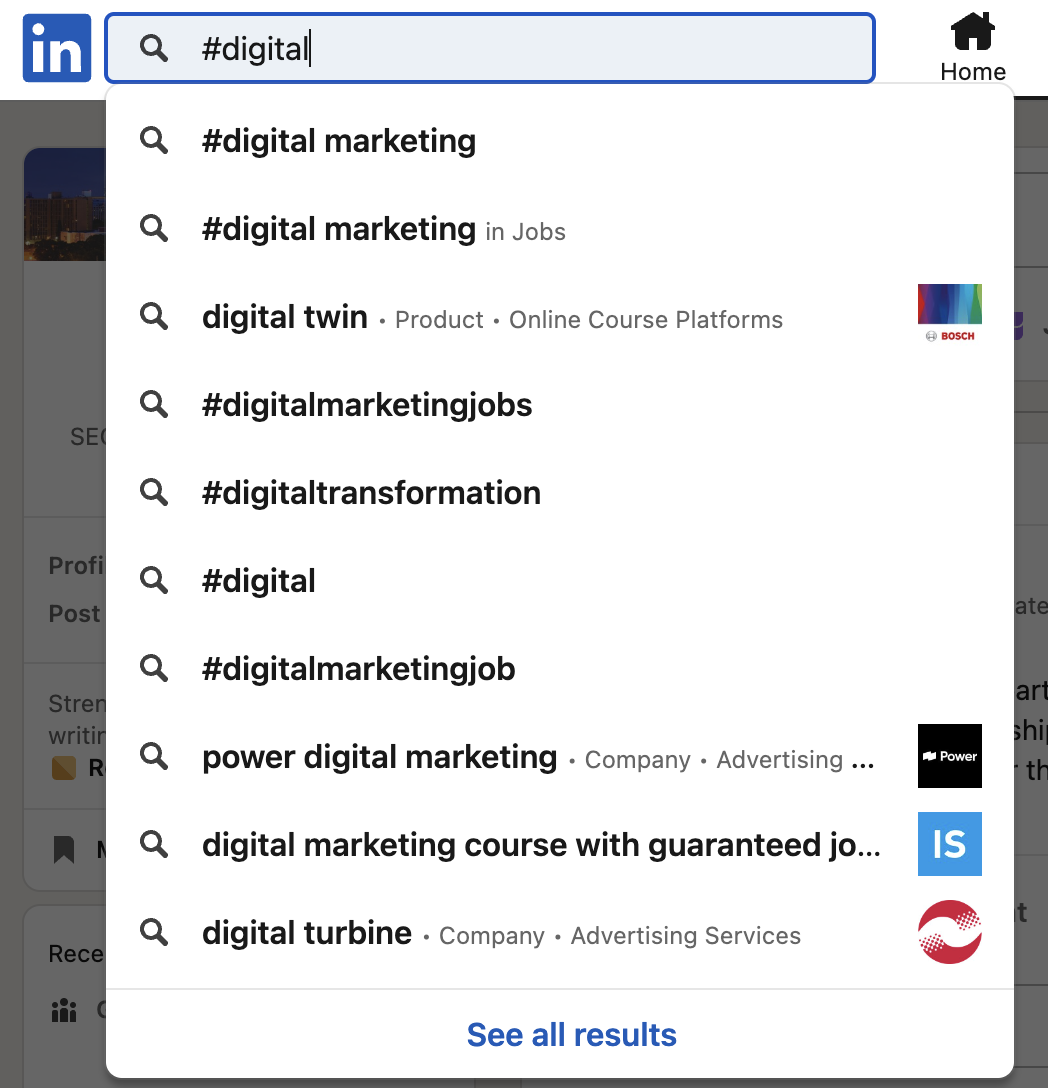Click the people icon under Recent

click(x=63, y=1011)
